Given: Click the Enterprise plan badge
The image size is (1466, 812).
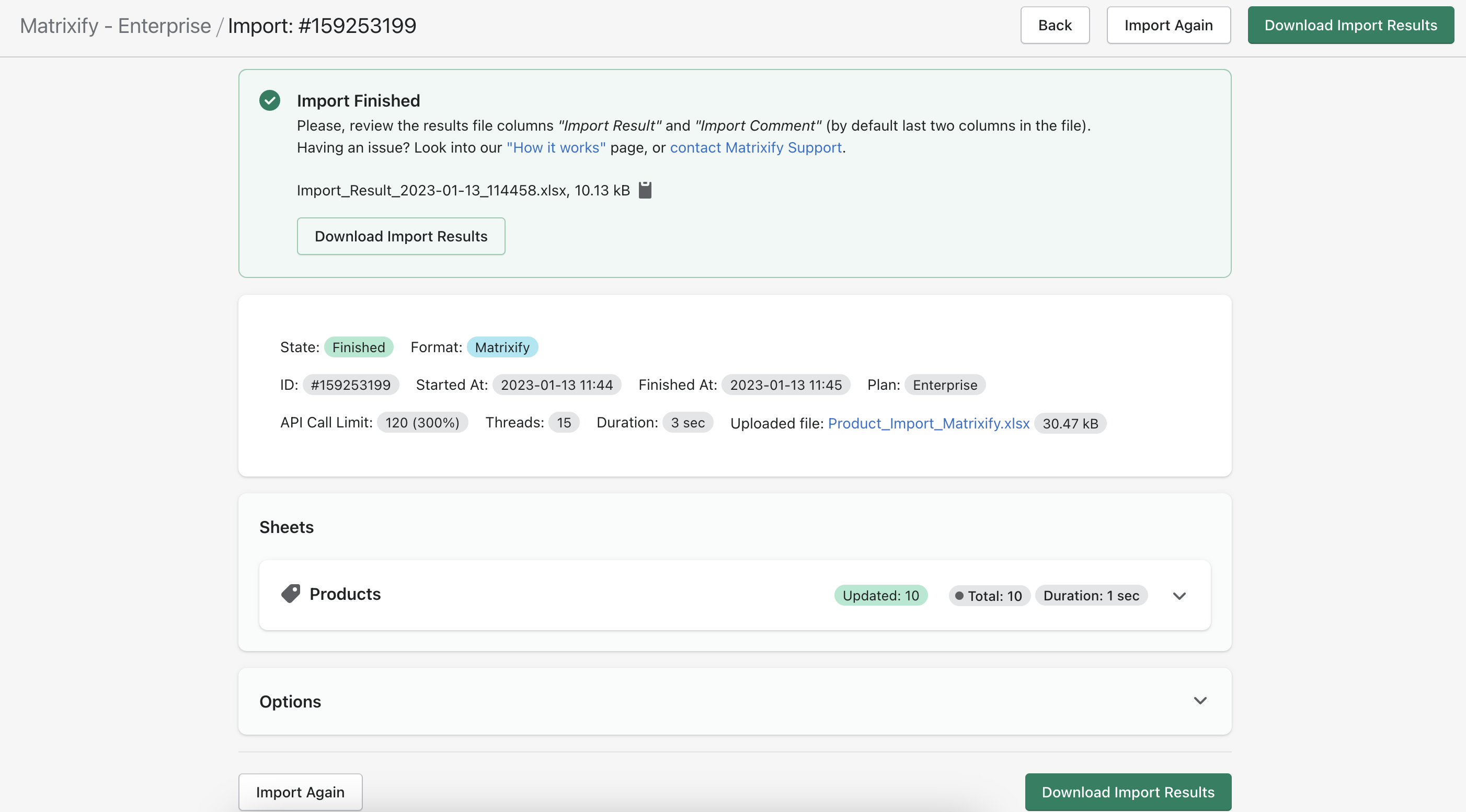Looking at the screenshot, I should 945,385.
